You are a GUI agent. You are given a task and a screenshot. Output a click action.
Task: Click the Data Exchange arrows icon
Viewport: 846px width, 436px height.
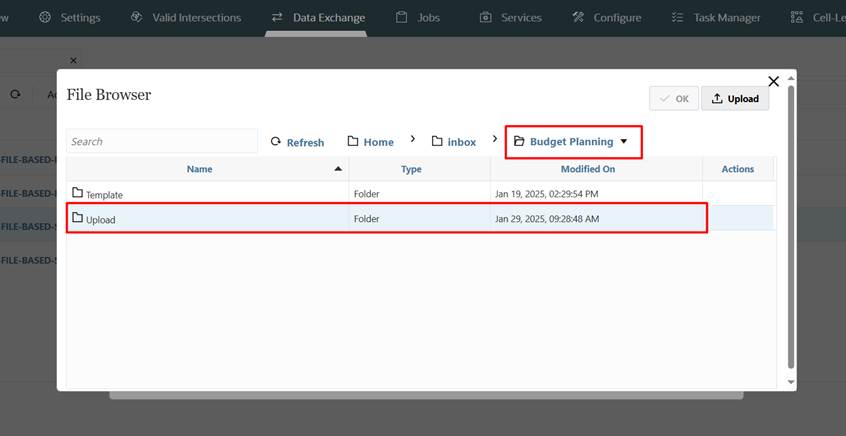tap(277, 17)
